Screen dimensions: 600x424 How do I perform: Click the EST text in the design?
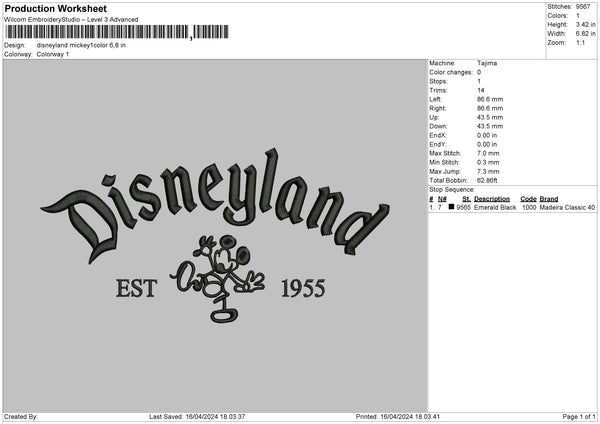(137, 289)
